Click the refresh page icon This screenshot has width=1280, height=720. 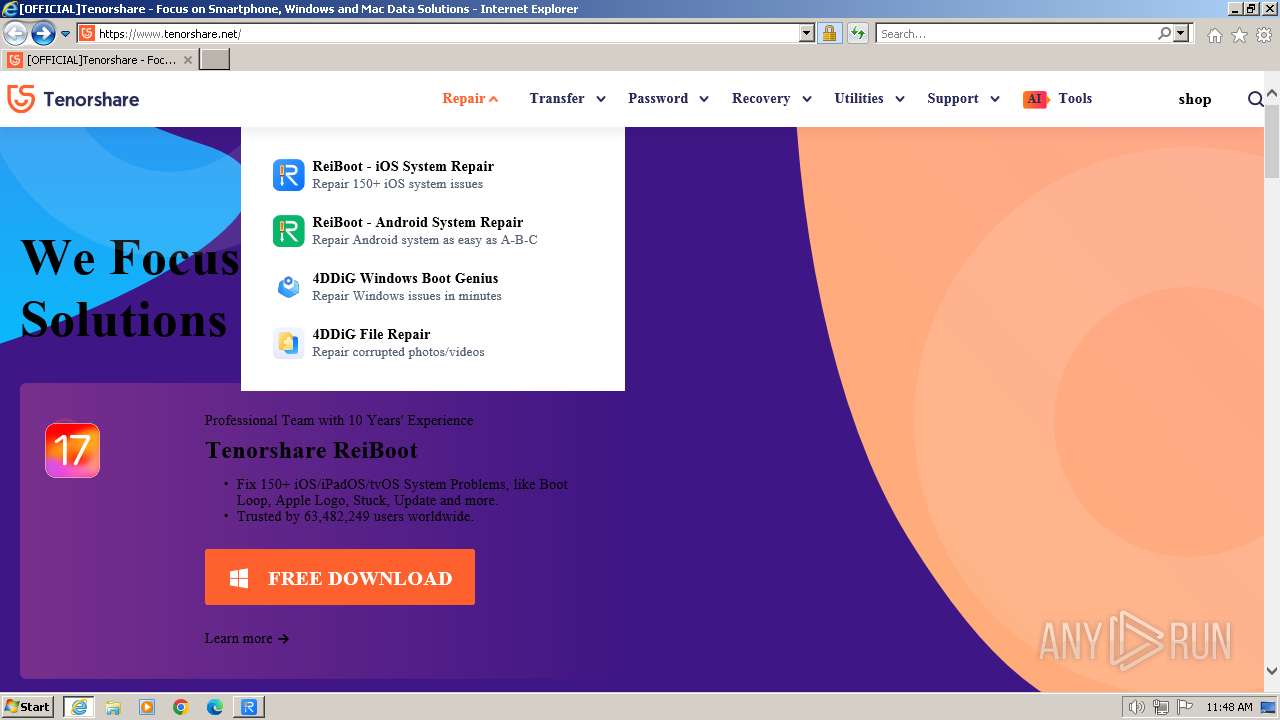click(x=857, y=34)
